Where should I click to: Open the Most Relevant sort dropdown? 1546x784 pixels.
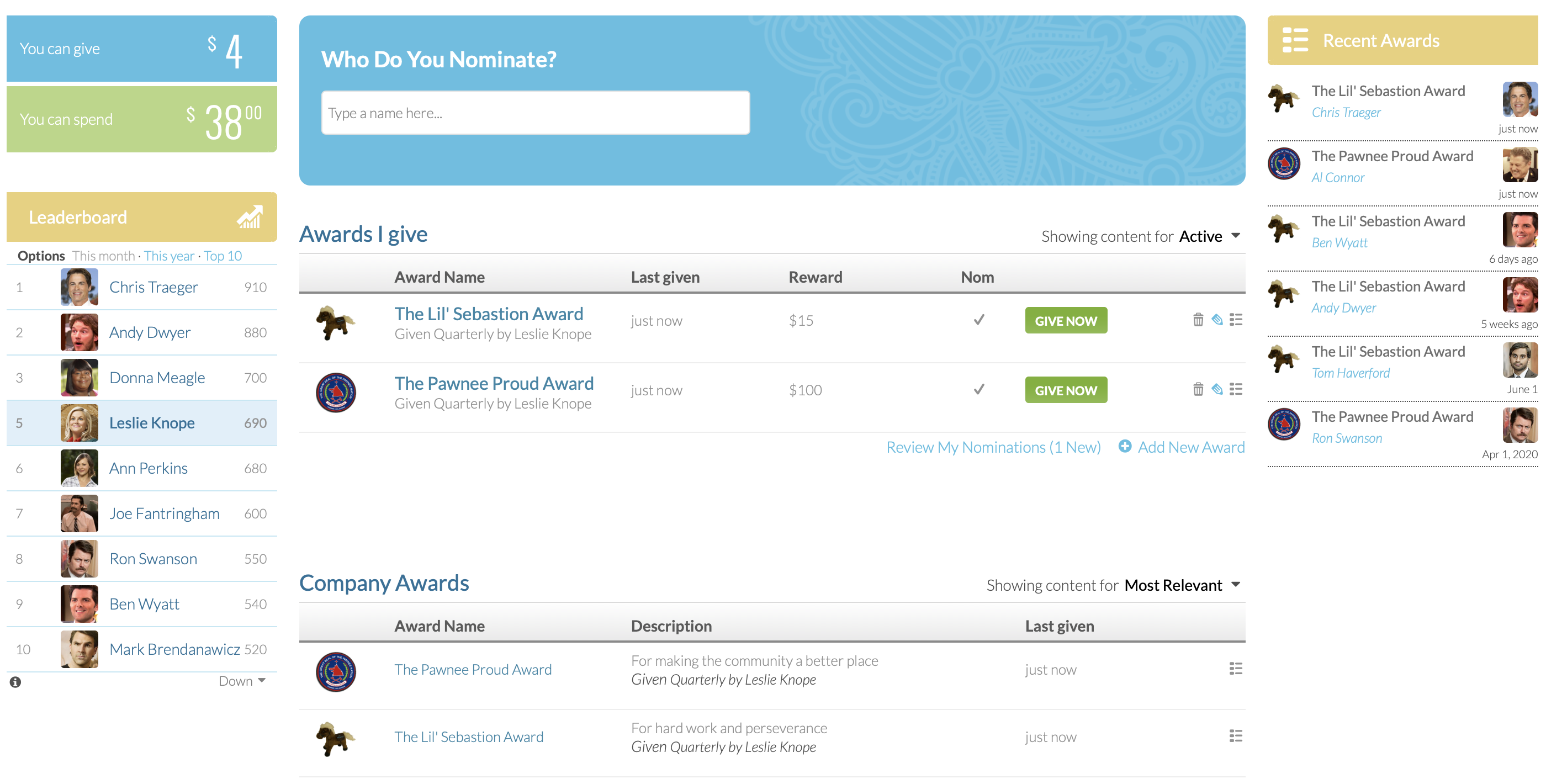point(1236,585)
